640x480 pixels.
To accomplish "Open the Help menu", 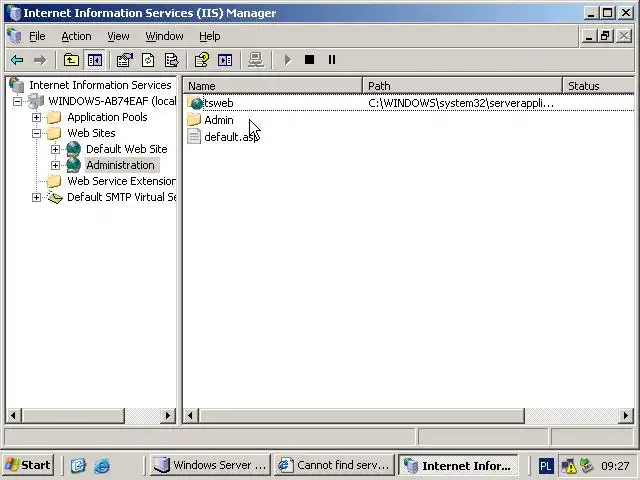I will [x=210, y=36].
